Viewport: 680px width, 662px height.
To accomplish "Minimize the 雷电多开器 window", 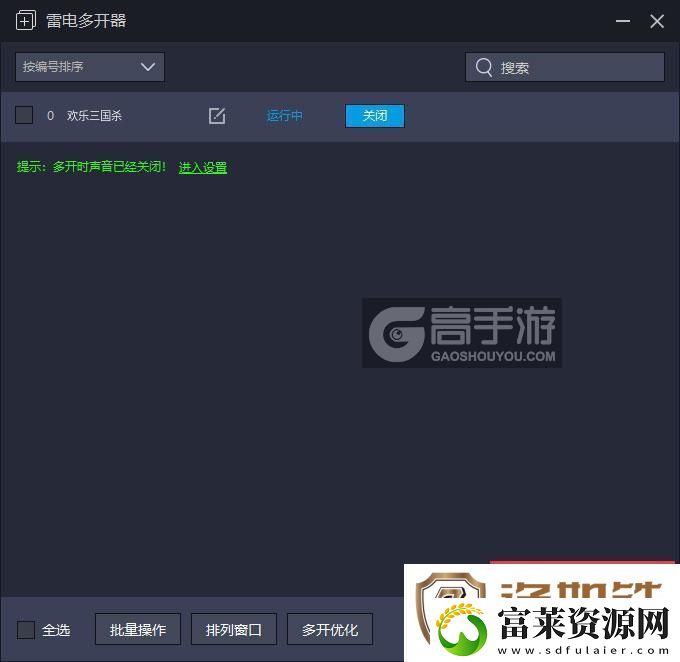I will 623,21.
